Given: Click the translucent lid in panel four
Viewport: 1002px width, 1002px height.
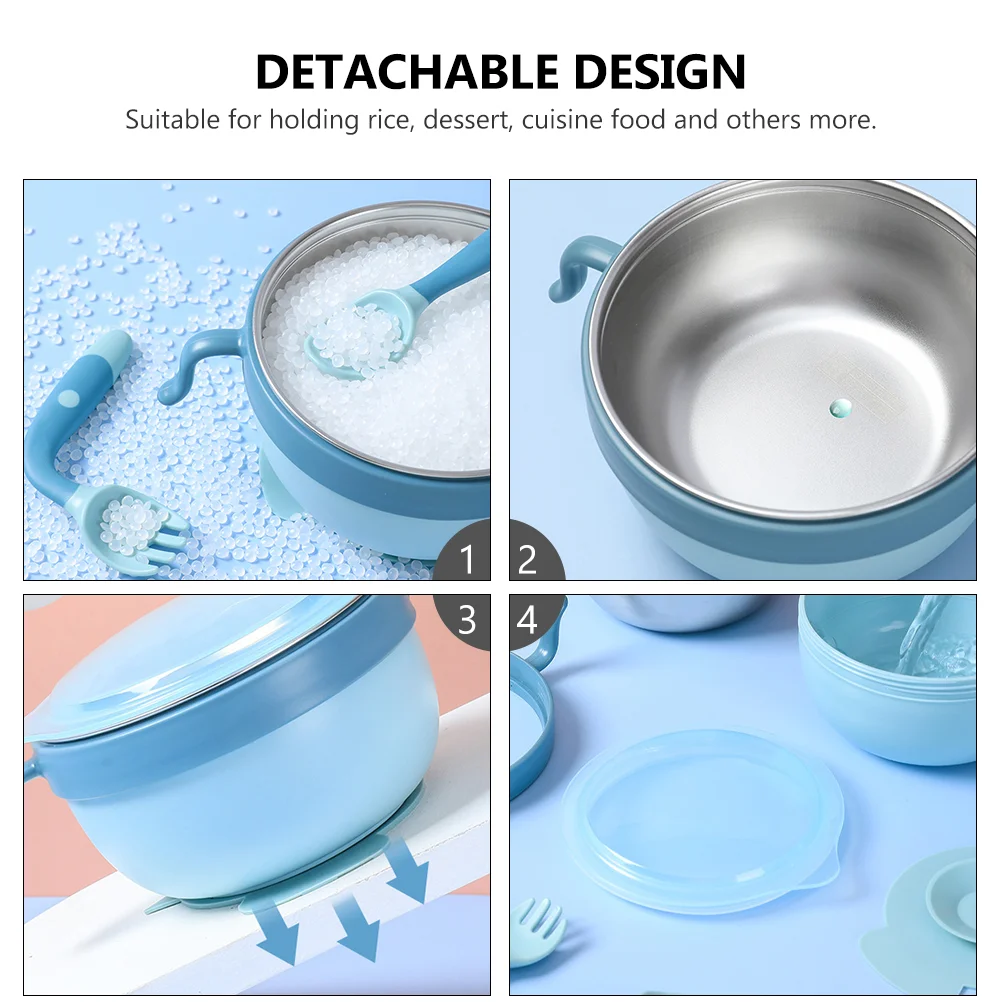Looking at the screenshot, I should click(703, 821).
